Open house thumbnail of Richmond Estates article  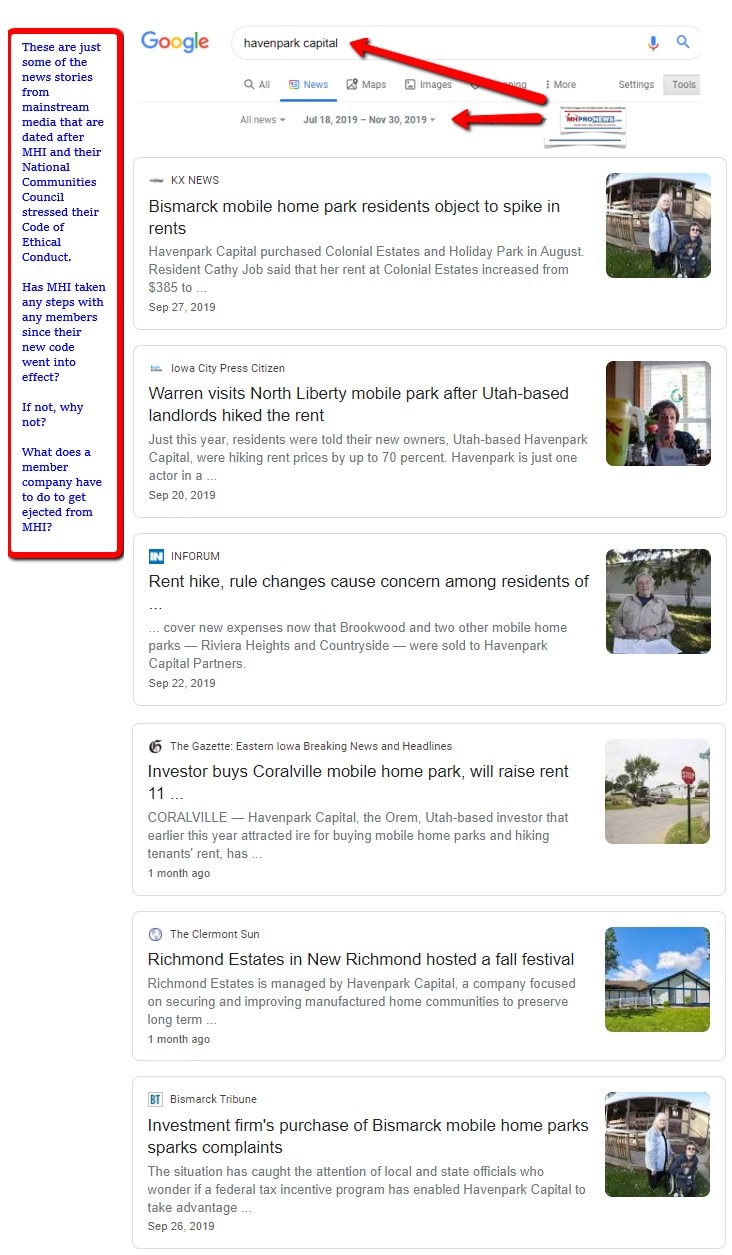coord(657,979)
